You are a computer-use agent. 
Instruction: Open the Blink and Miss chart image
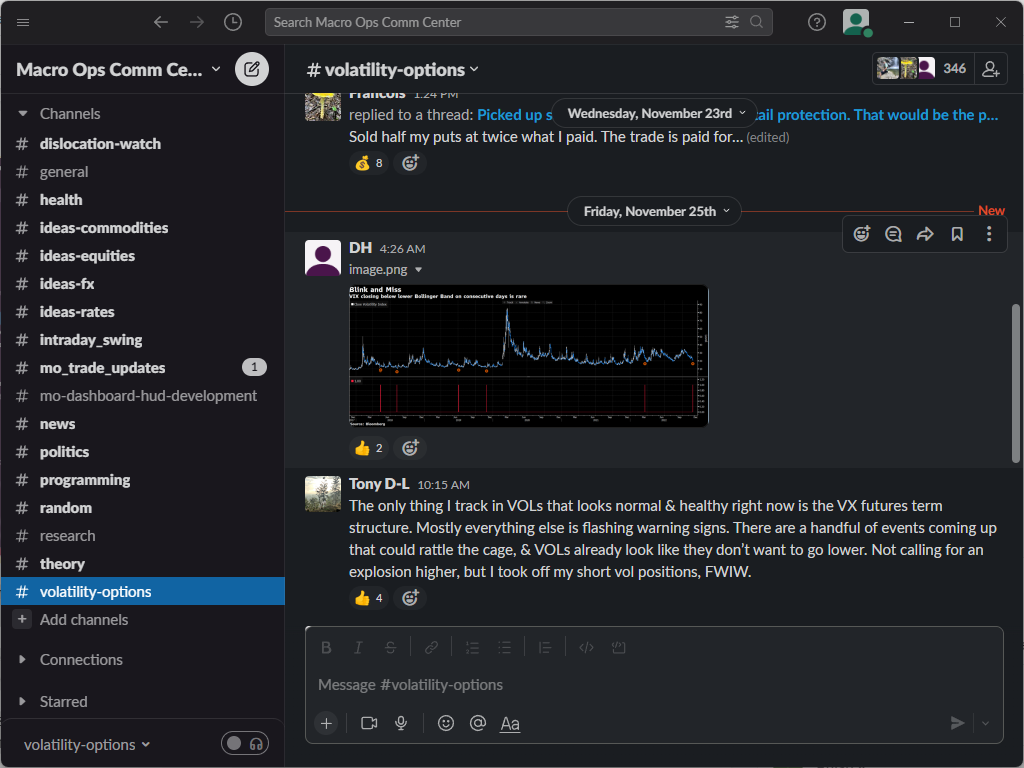[x=528, y=356]
